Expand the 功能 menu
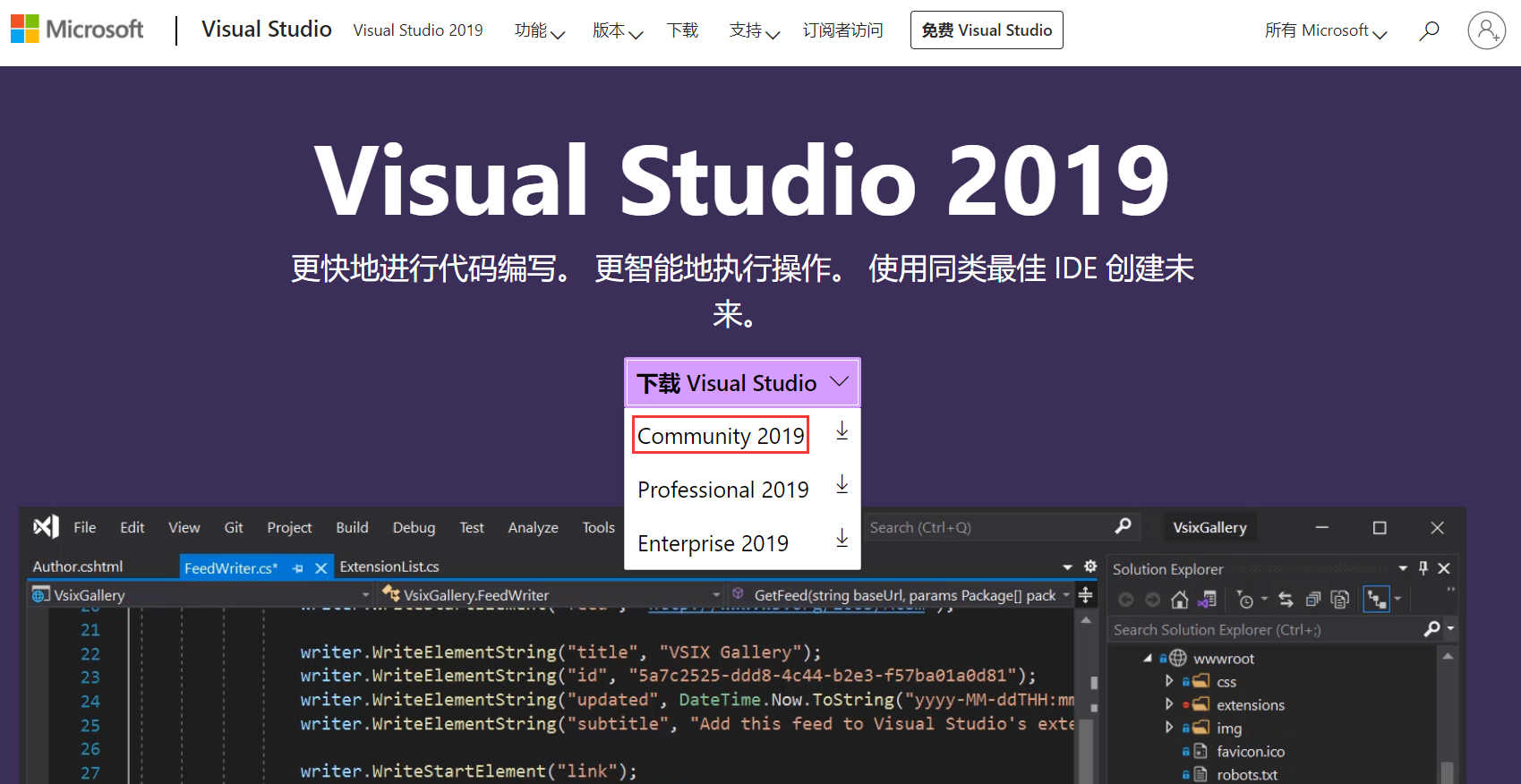 click(x=540, y=30)
